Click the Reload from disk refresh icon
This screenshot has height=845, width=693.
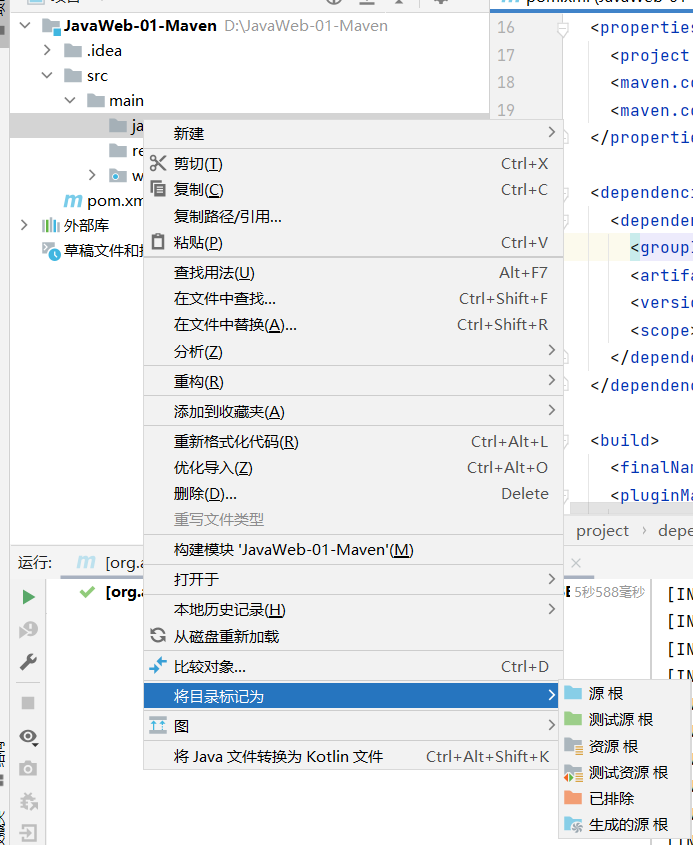(158, 636)
